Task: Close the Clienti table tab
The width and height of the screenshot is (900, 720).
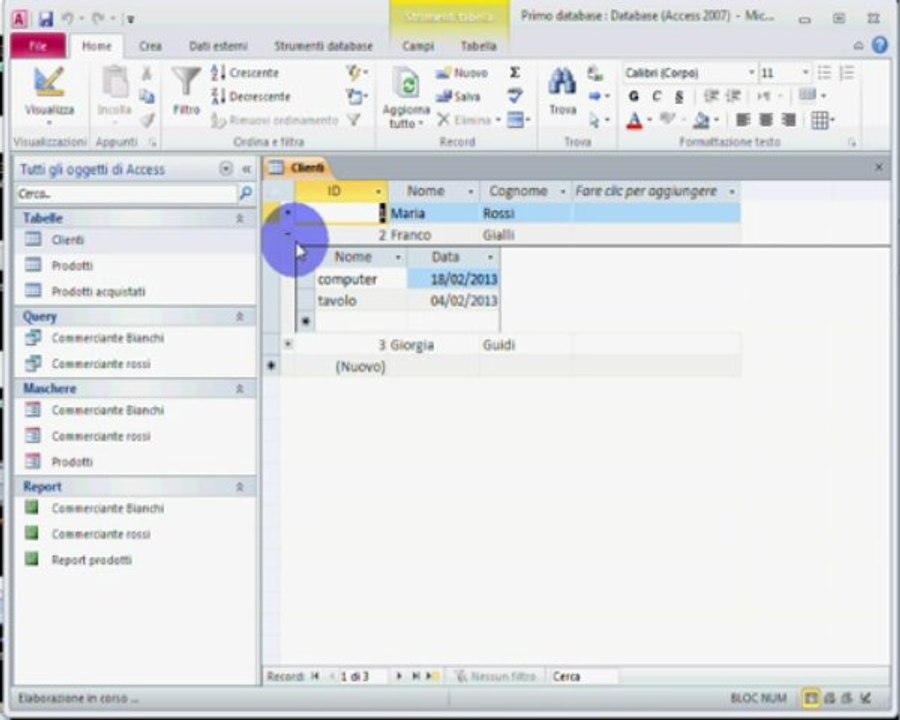Action: tap(879, 168)
